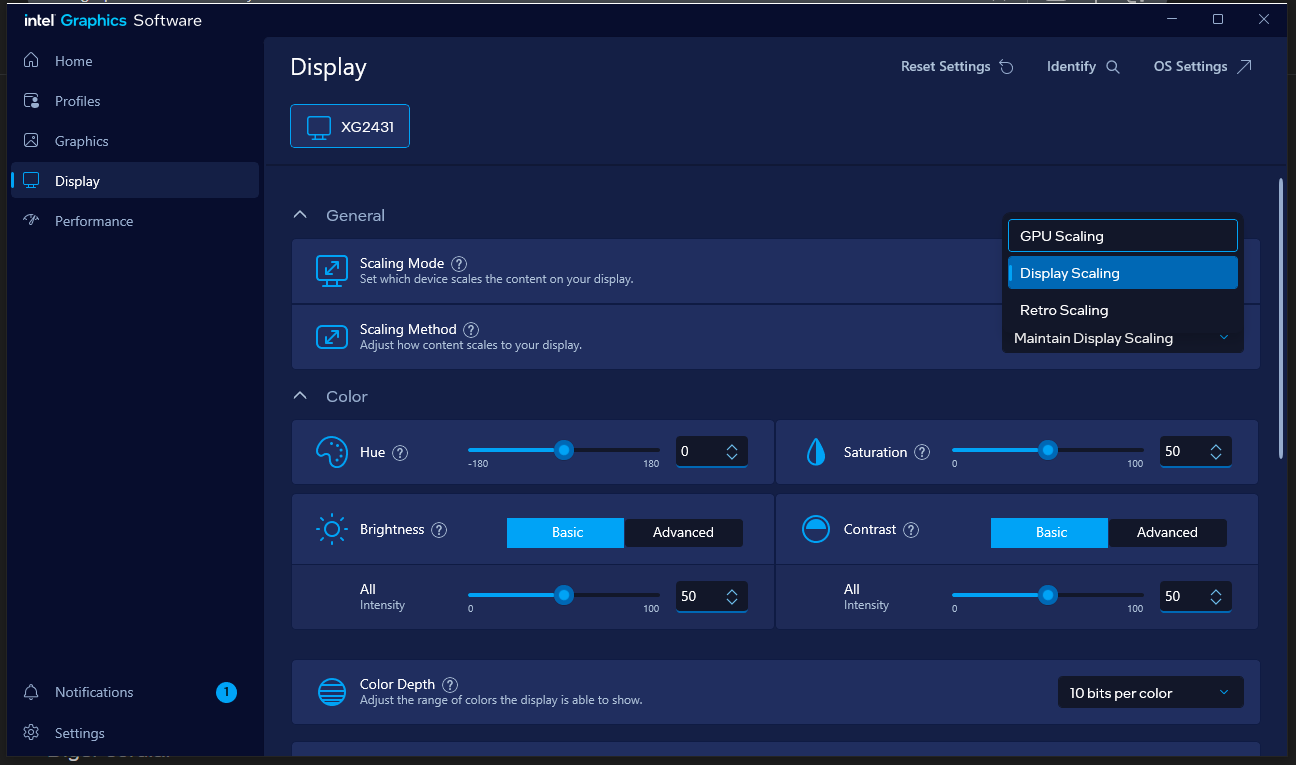Click the Brightness help icon

tap(439, 530)
